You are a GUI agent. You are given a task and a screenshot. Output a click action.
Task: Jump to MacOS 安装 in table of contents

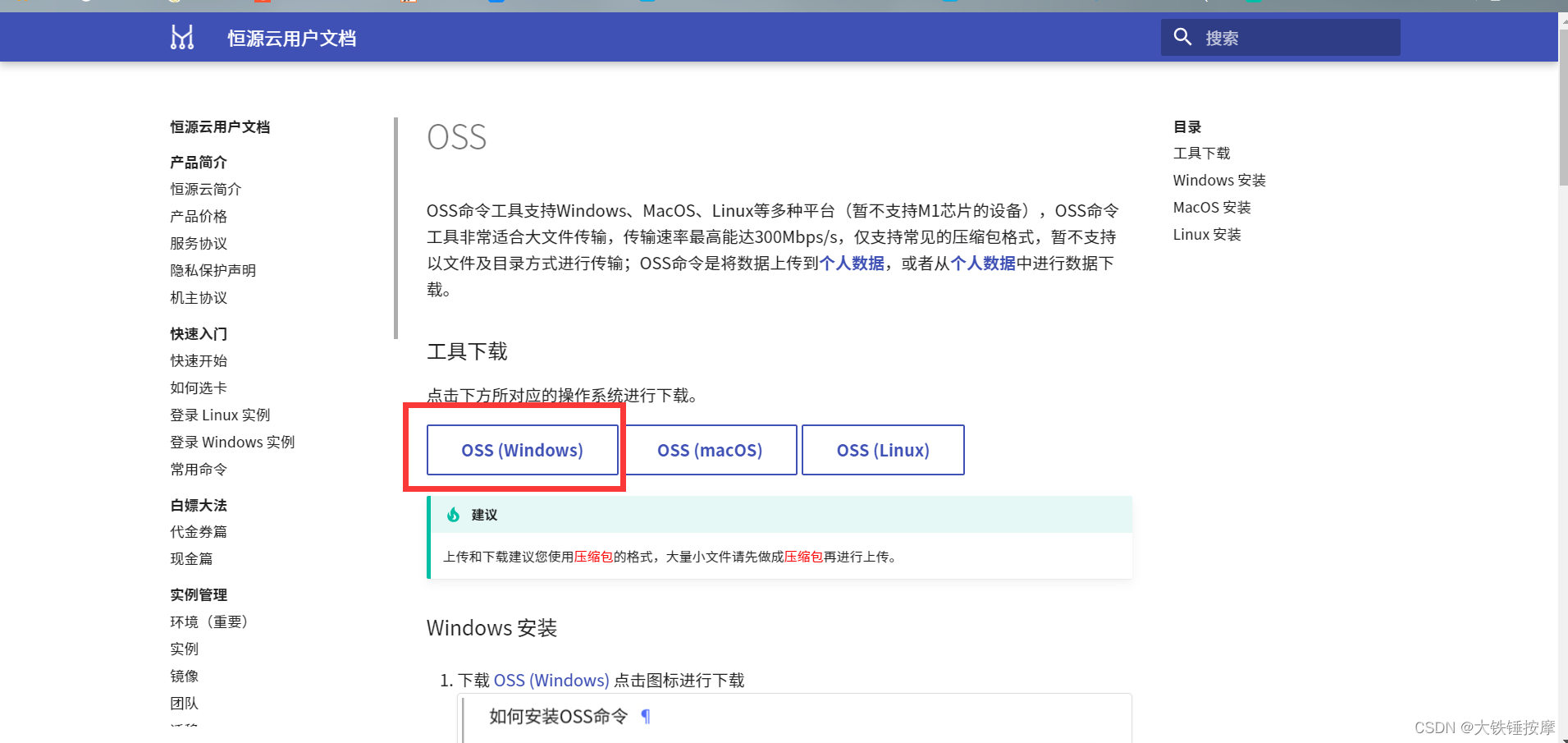tap(1212, 208)
